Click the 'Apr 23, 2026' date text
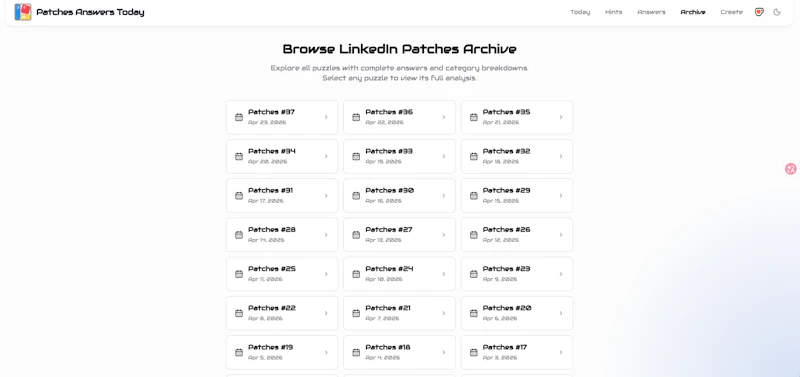The image size is (800, 377). 267,122
